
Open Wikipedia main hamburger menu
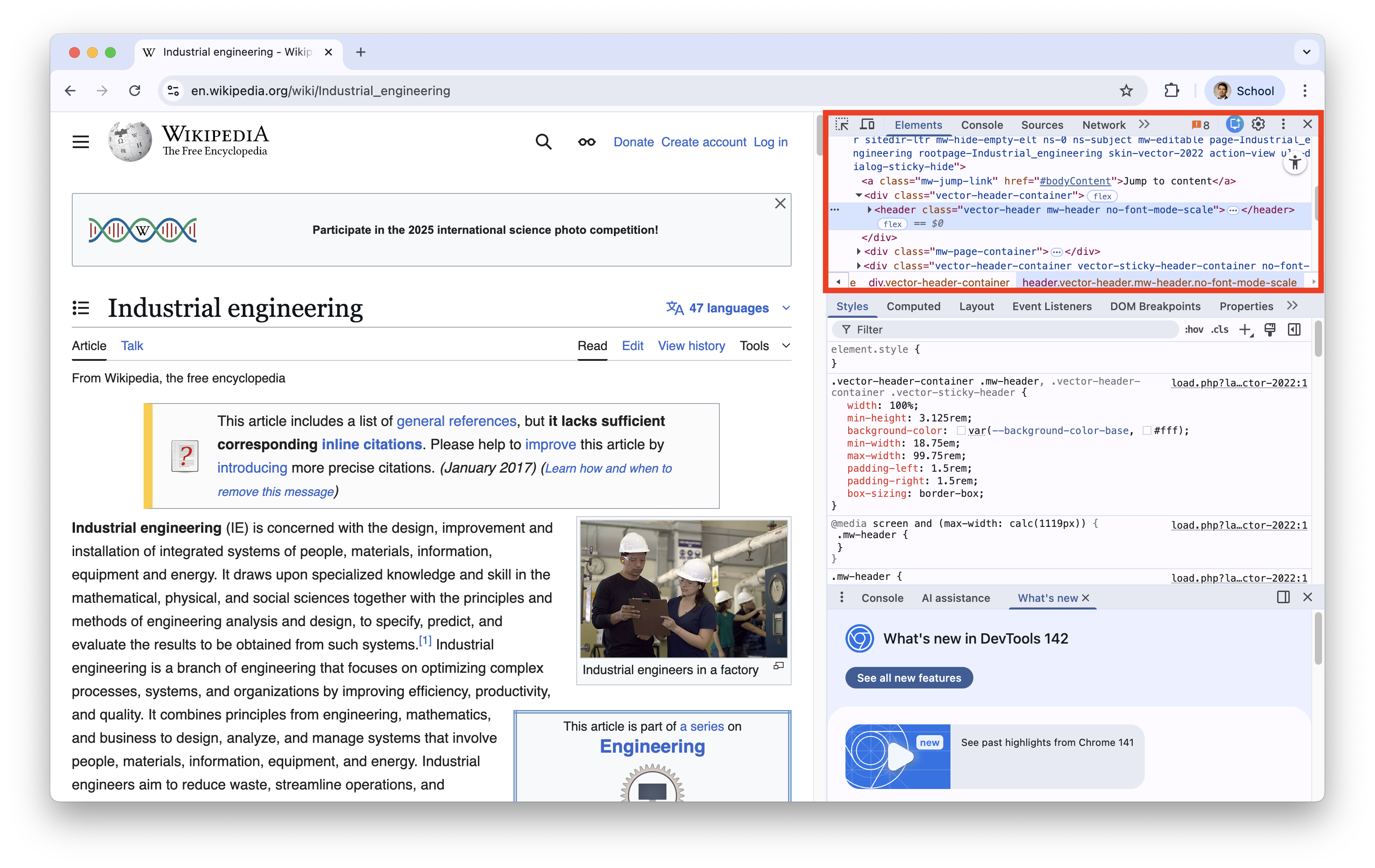pyautogui.click(x=80, y=142)
